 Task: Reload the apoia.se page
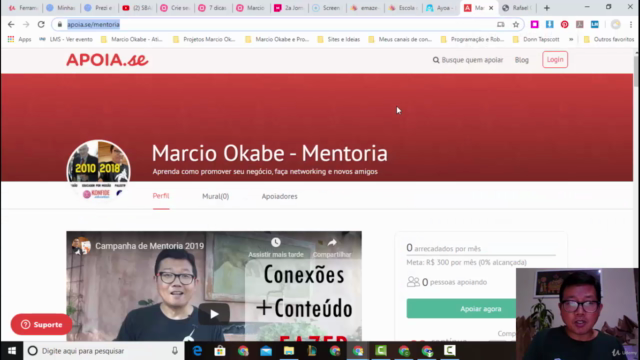pyautogui.click(x=41, y=24)
